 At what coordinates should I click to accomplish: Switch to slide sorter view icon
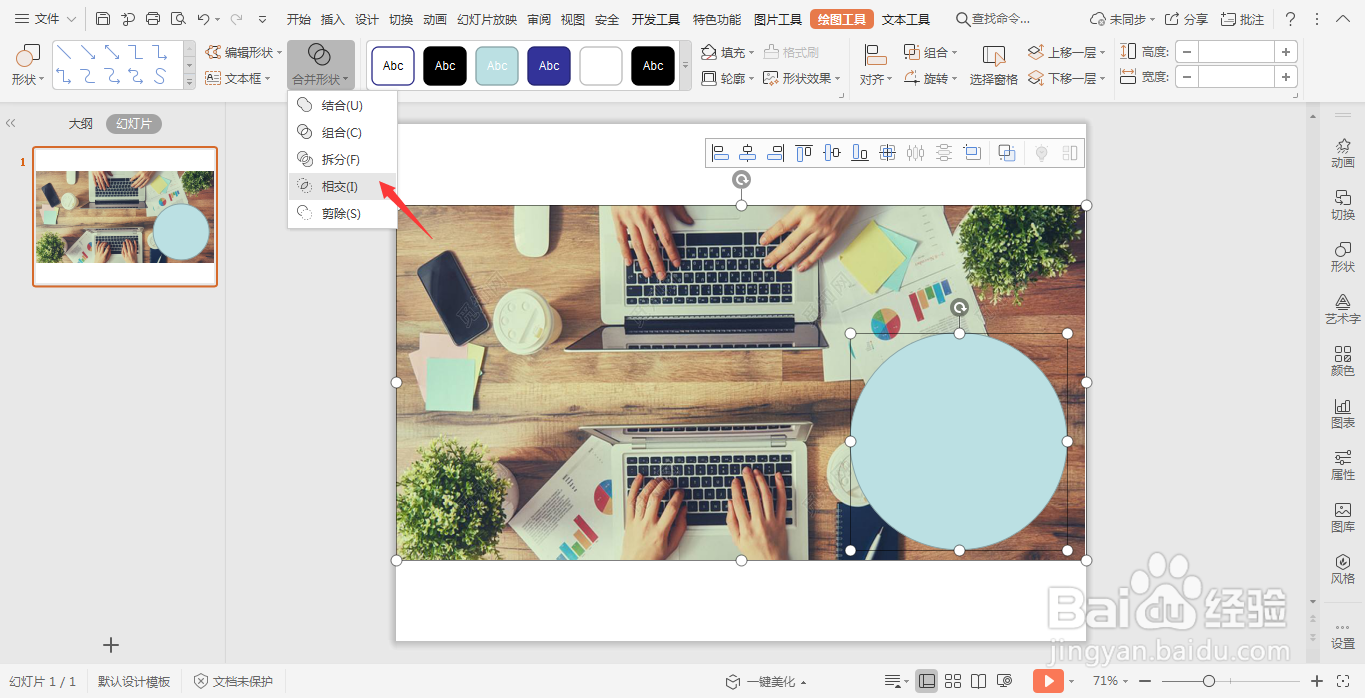coord(953,681)
